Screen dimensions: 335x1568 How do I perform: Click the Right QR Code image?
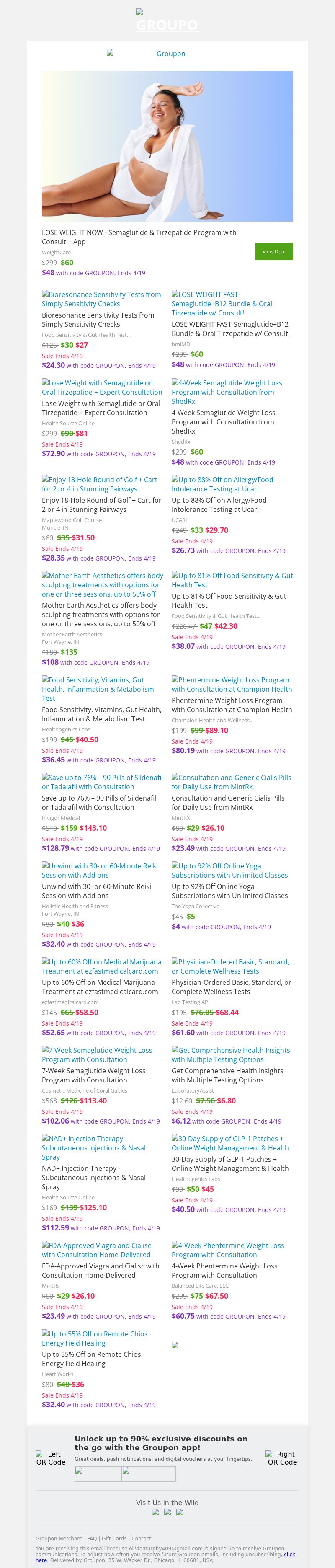(x=282, y=1458)
